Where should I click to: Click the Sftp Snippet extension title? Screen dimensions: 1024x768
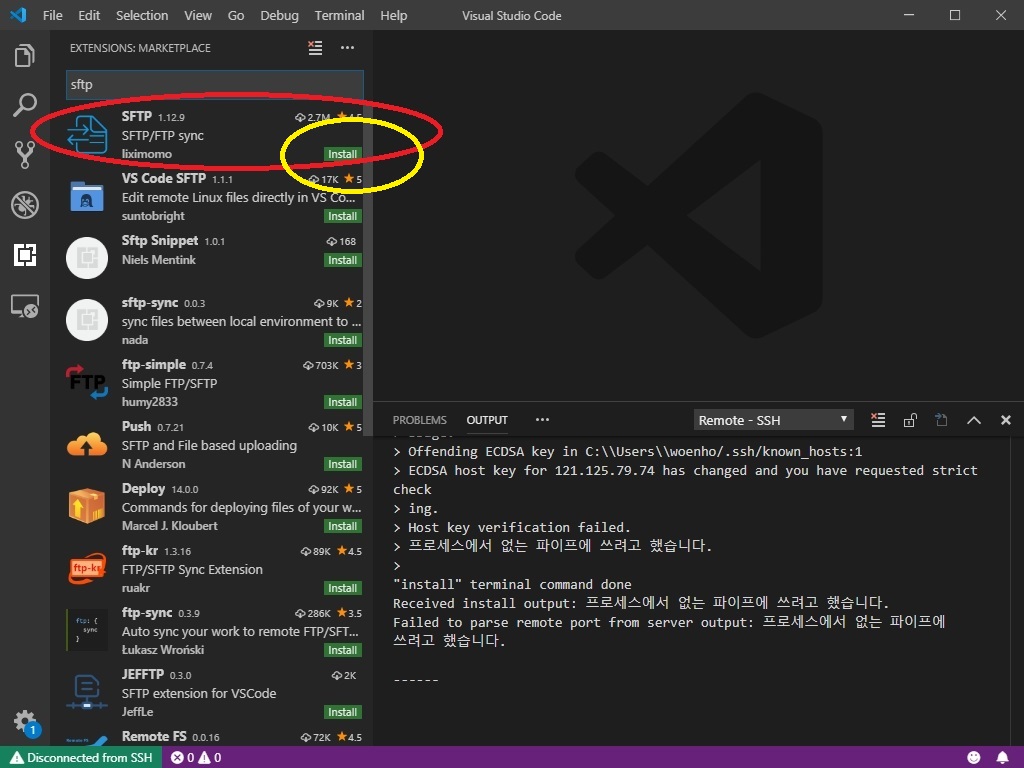point(160,240)
